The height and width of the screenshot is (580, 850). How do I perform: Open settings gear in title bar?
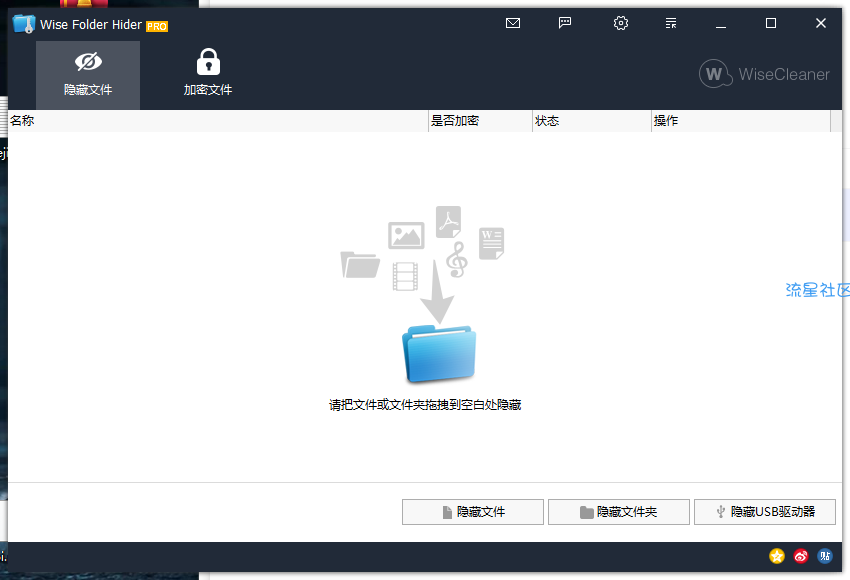point(621,23)
